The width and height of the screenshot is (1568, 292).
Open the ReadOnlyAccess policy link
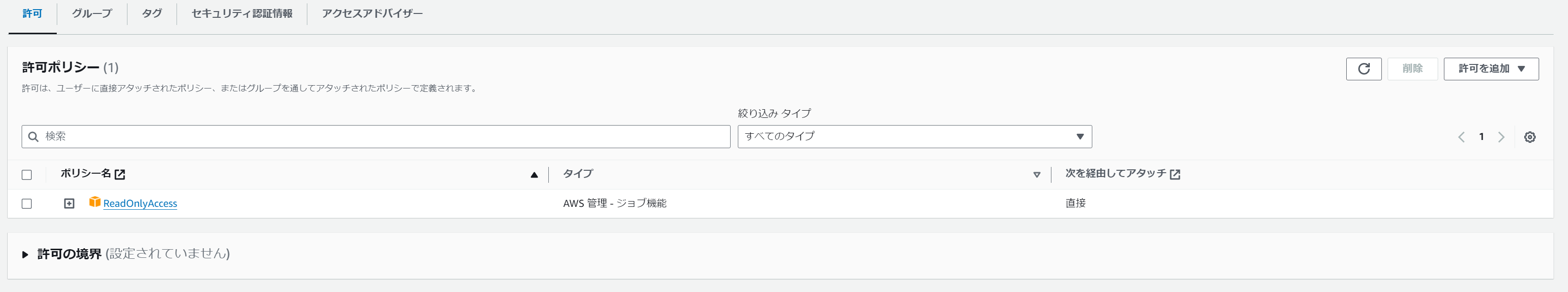click(x=140, y=203)
